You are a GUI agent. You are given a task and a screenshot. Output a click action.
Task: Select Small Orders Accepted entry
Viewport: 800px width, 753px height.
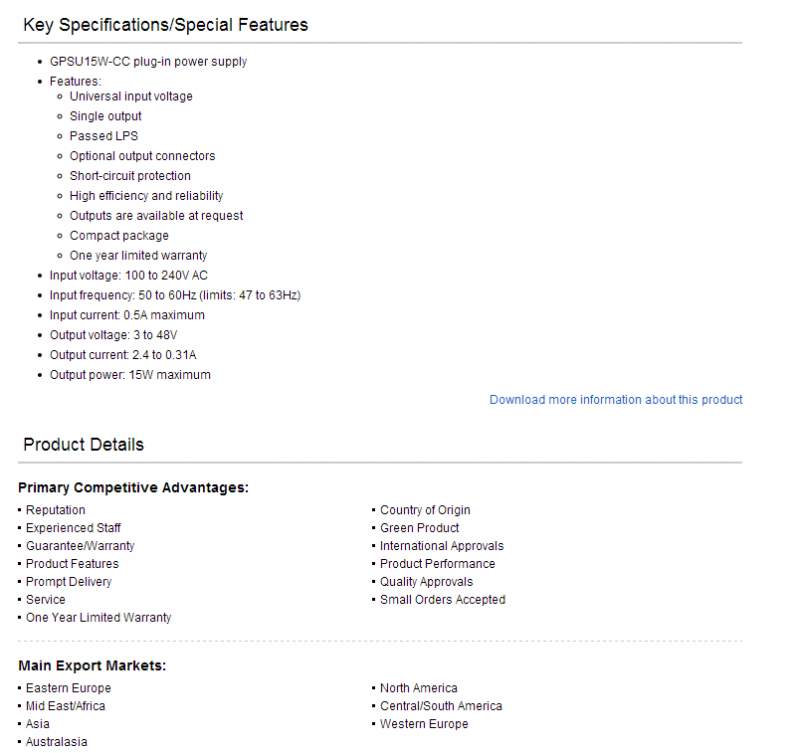click(443, 599)
